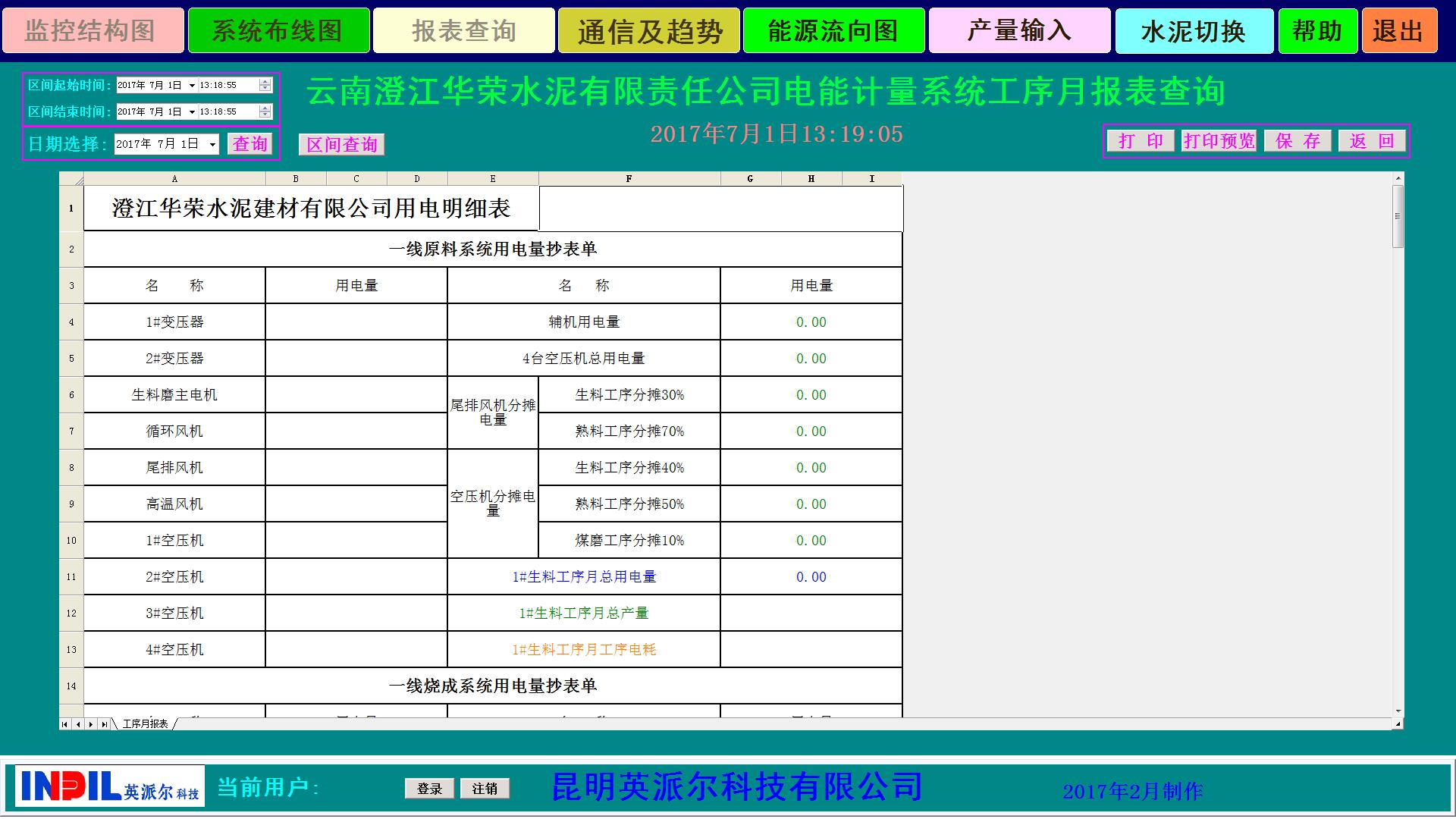The image size is (1456, 819).
Task: Select spreadsheet cell for 1#变压器 用电量
Action: (x=356, y=322)
